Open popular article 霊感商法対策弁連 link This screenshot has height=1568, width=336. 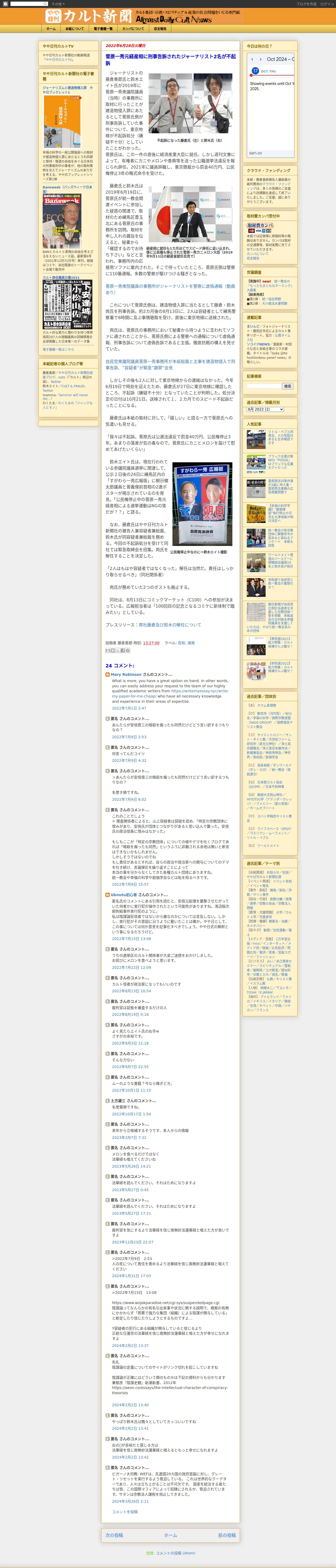pos(281,486)
